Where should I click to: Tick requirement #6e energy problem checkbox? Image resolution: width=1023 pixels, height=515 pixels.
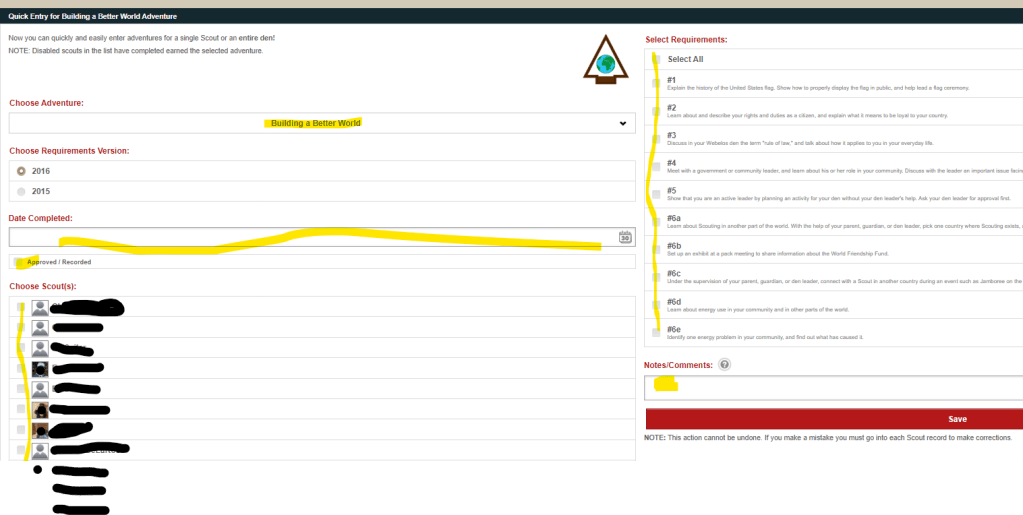tap(656, 332)
